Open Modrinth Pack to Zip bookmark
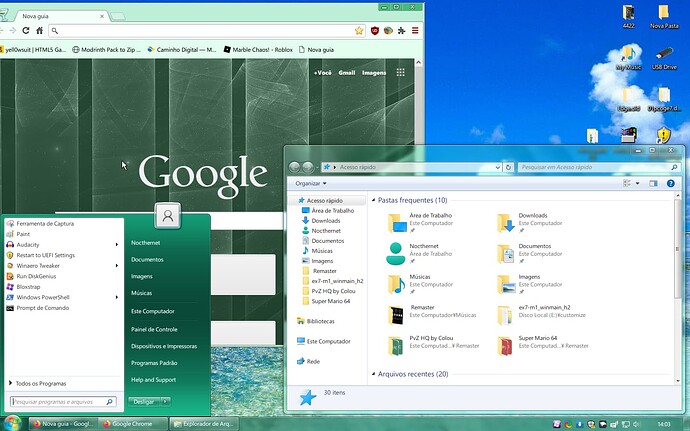The height and width of the screenshot is (431, 690). pos(106,50)
